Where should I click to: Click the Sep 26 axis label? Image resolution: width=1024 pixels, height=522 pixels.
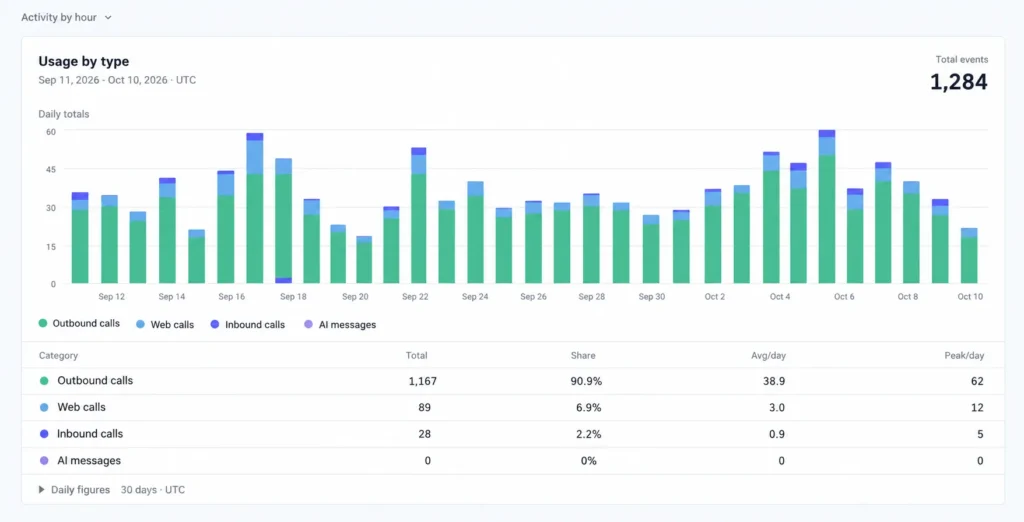533,297
